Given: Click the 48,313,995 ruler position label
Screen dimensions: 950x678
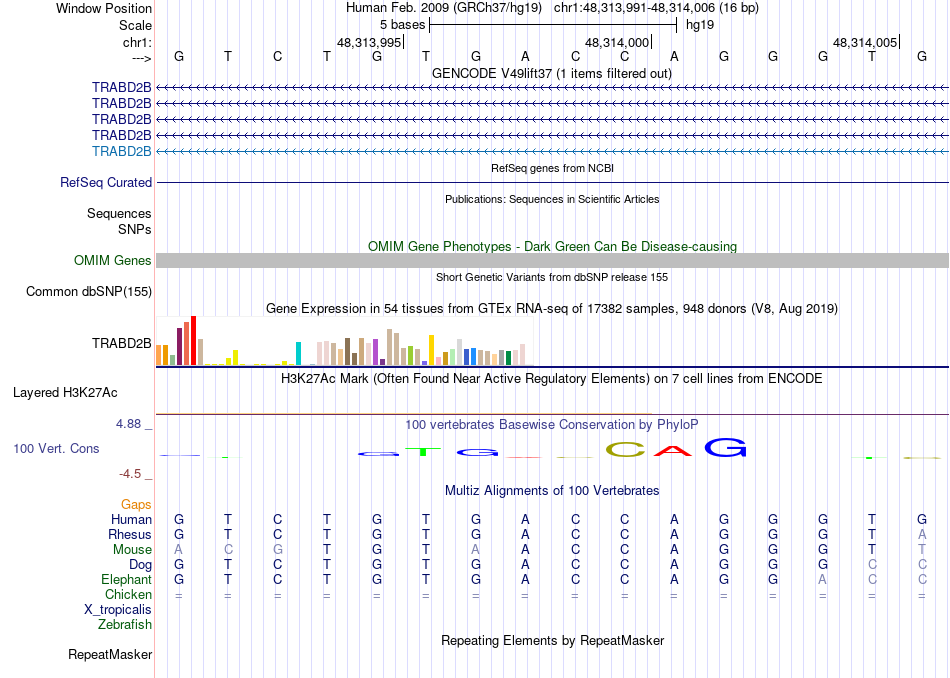Looking at the screenshot, I should pos(369,42).
